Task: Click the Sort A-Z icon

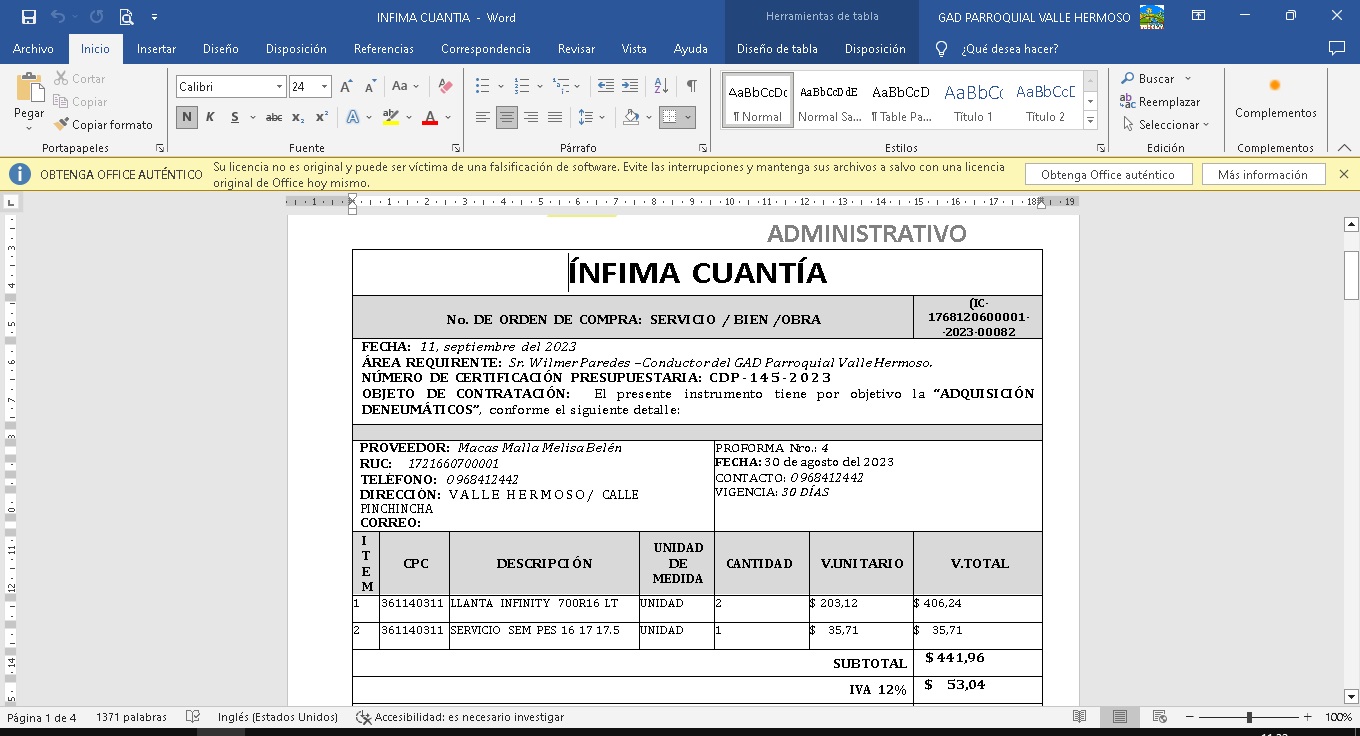Action: [x=661, y=87]
